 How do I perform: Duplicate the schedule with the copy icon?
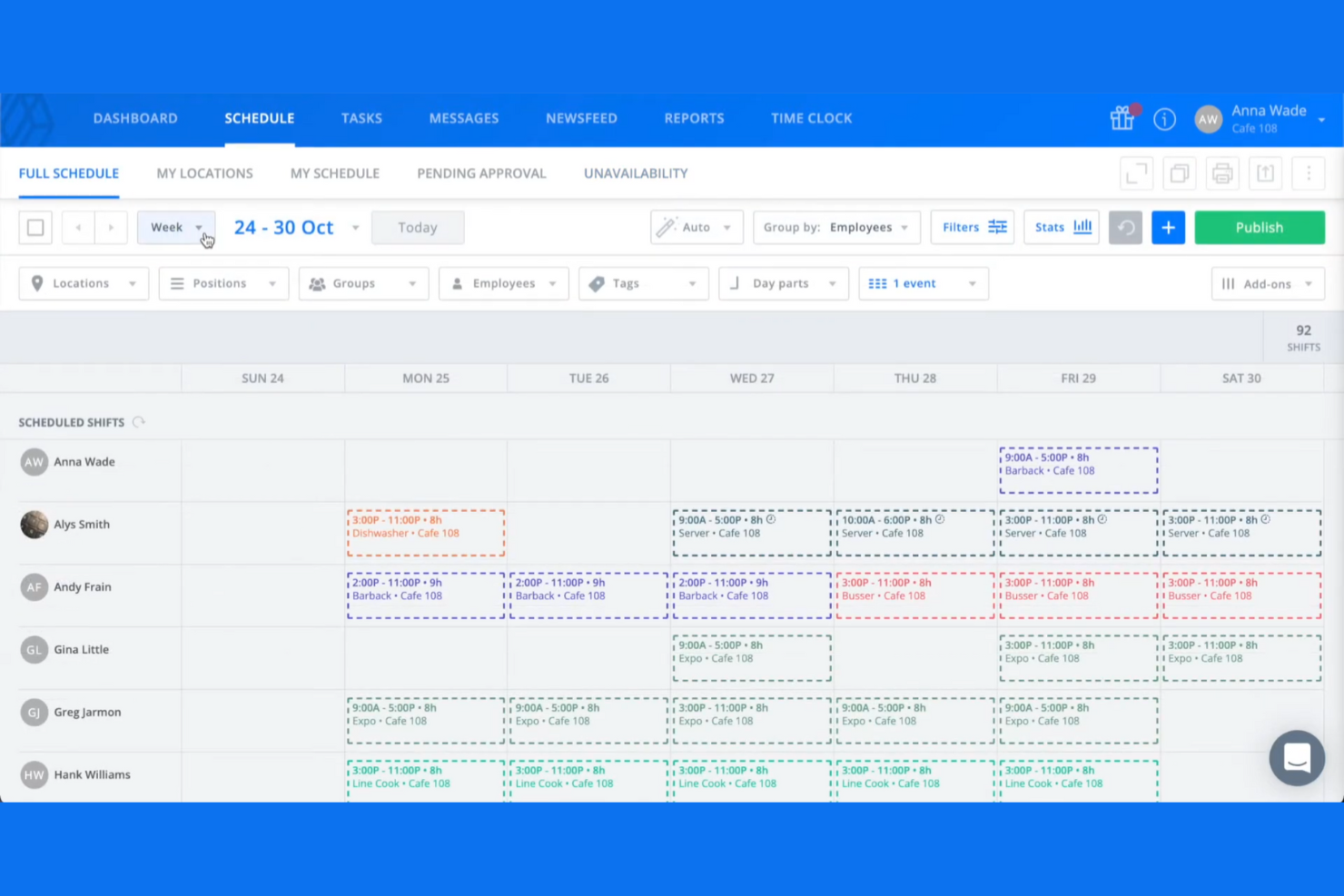1179,172
